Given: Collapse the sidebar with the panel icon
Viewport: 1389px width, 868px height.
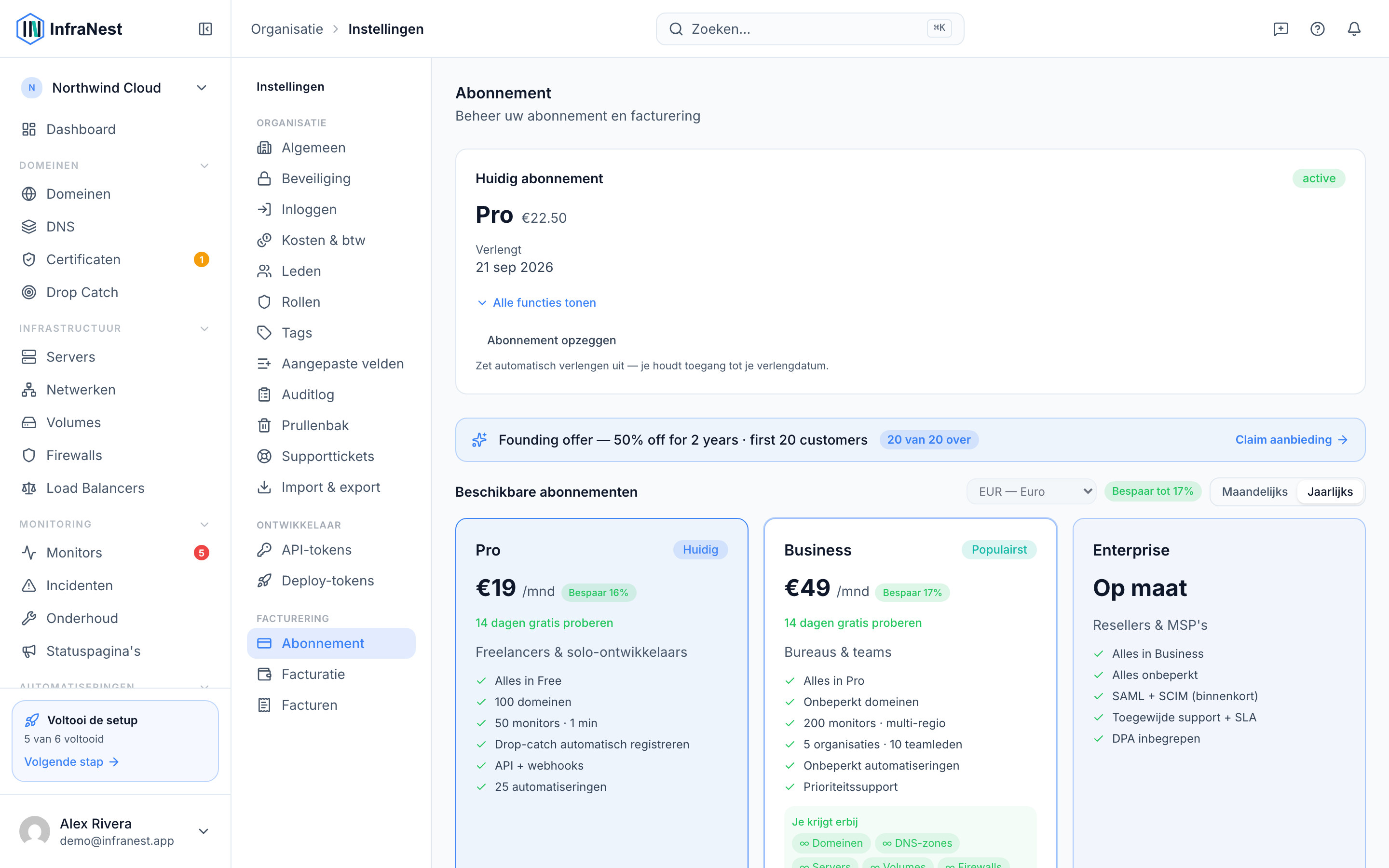Looking at the screenshot, I should pyautogui.click(x=205, y=29).
